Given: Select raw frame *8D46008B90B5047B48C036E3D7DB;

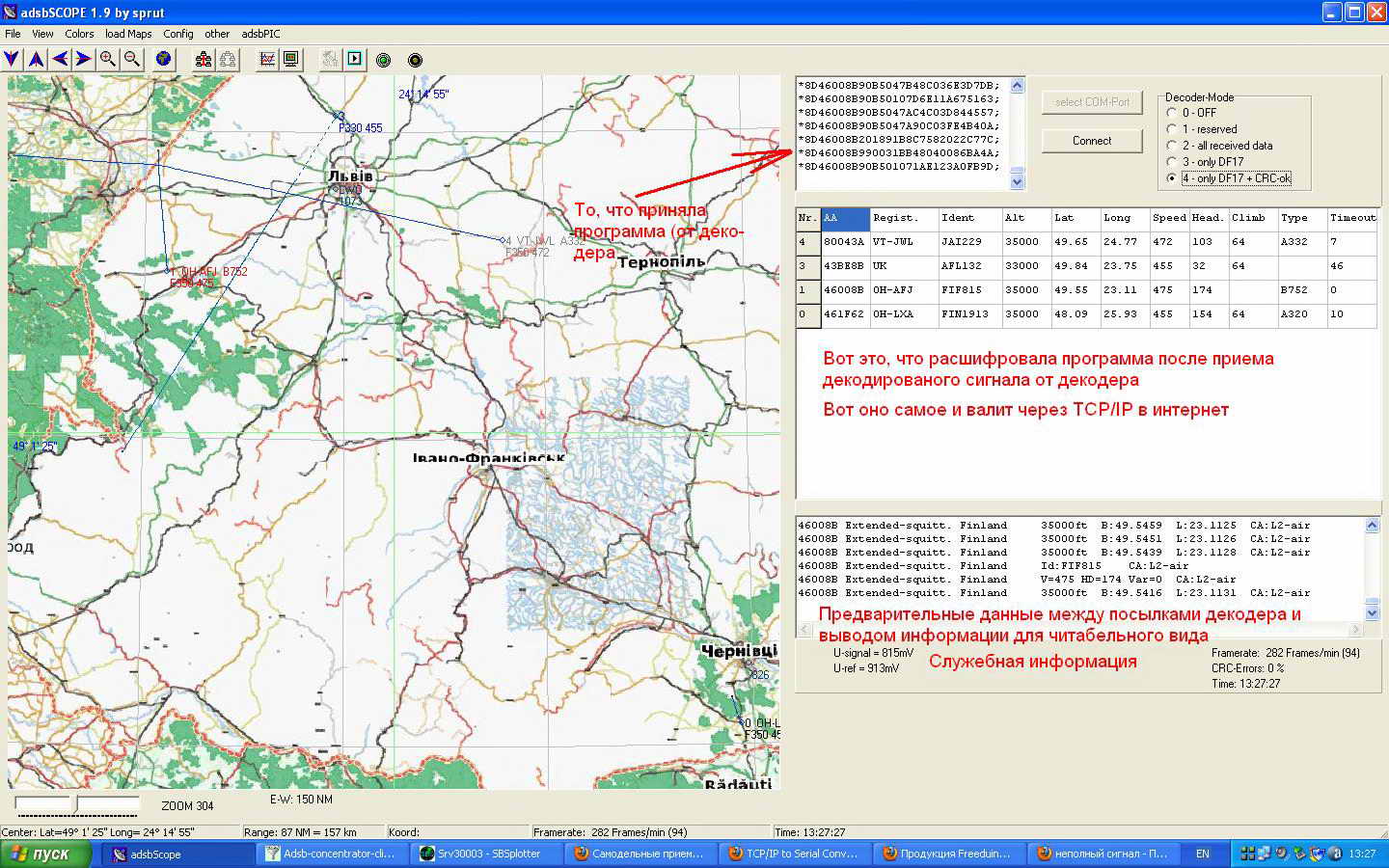Looking at the screenshot, I should (x=898, y=86).
